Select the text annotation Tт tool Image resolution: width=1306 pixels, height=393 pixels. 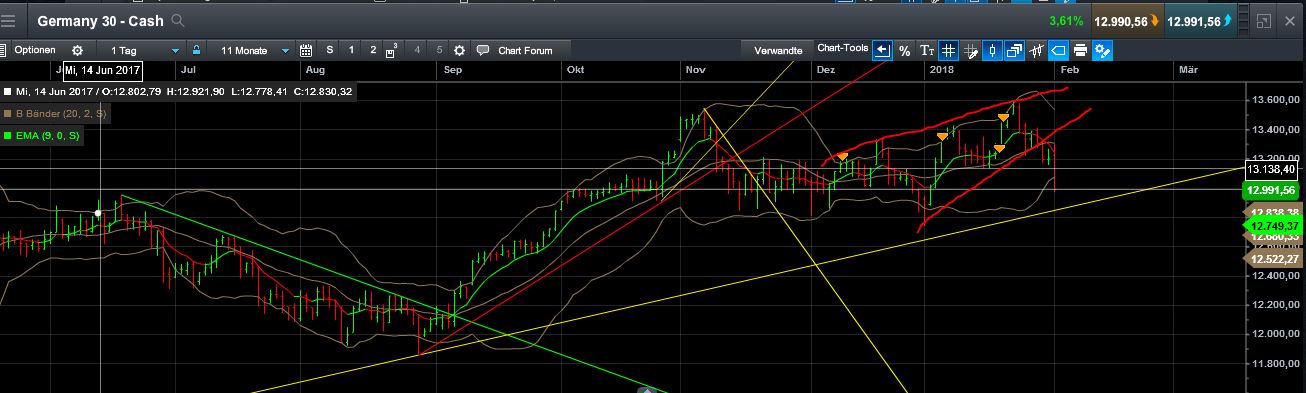pos(926,50)
